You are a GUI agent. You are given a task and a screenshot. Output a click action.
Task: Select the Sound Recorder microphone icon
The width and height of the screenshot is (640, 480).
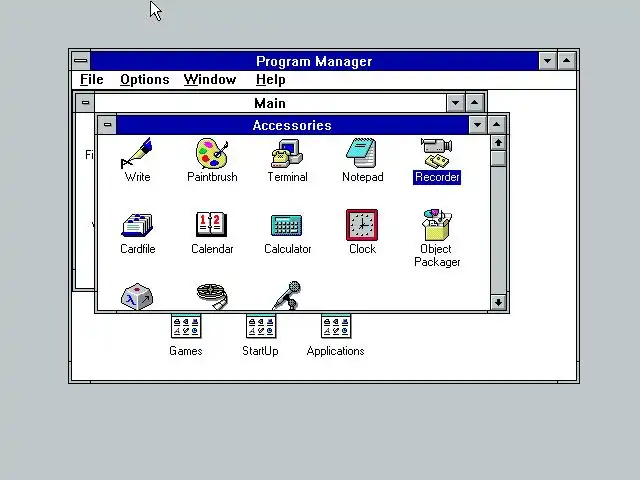pyautogui.click(x=287, y=296)
